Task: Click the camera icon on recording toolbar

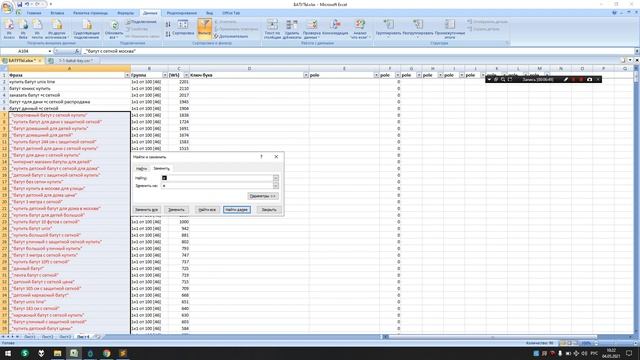Action: coord(589,80)
